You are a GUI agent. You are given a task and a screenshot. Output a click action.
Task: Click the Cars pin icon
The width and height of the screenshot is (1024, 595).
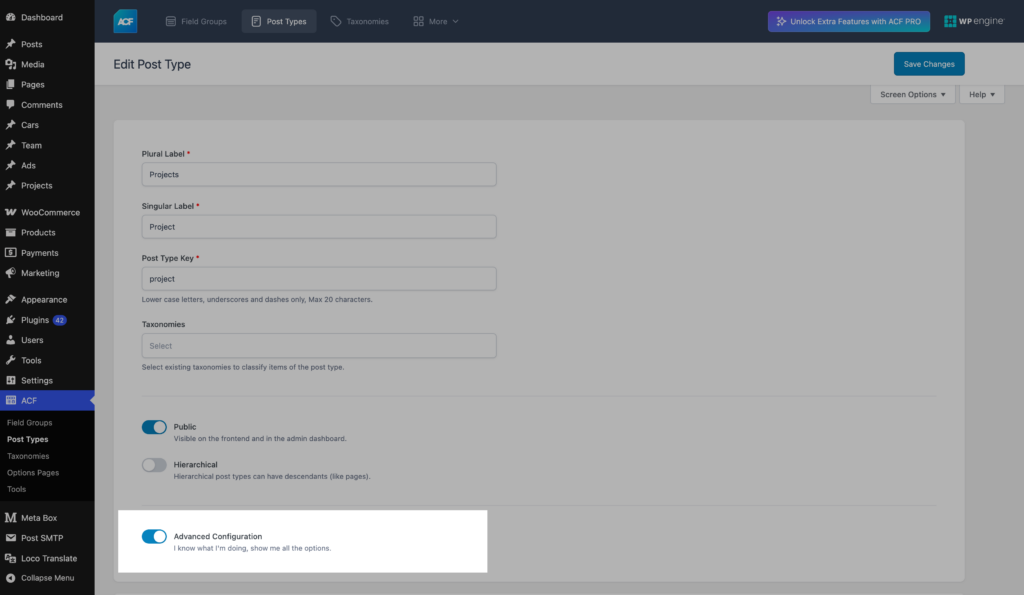(x=10, y=125)
